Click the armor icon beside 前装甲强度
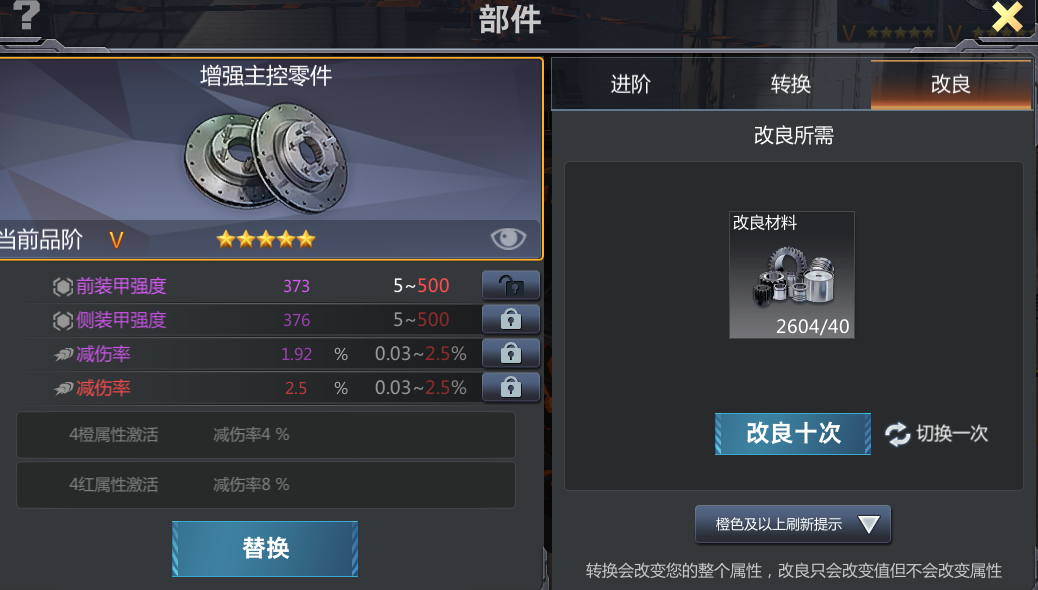1038x590 pixels. tap(62, 287)
